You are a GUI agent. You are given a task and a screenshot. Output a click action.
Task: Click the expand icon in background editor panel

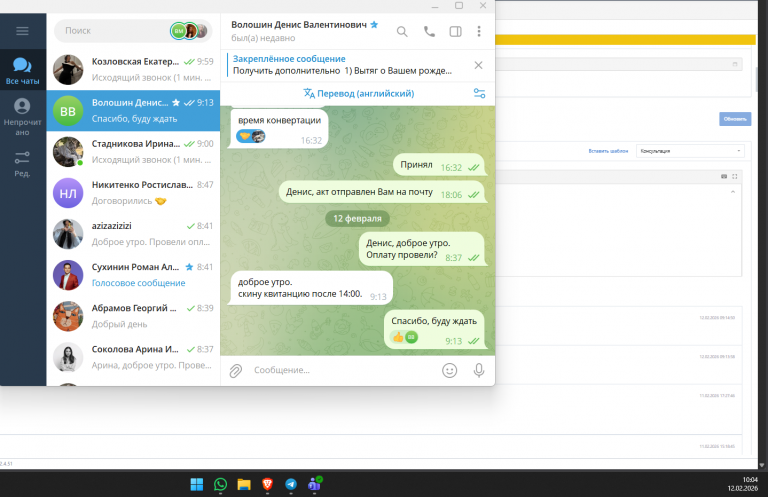click(x=734, y=176)
